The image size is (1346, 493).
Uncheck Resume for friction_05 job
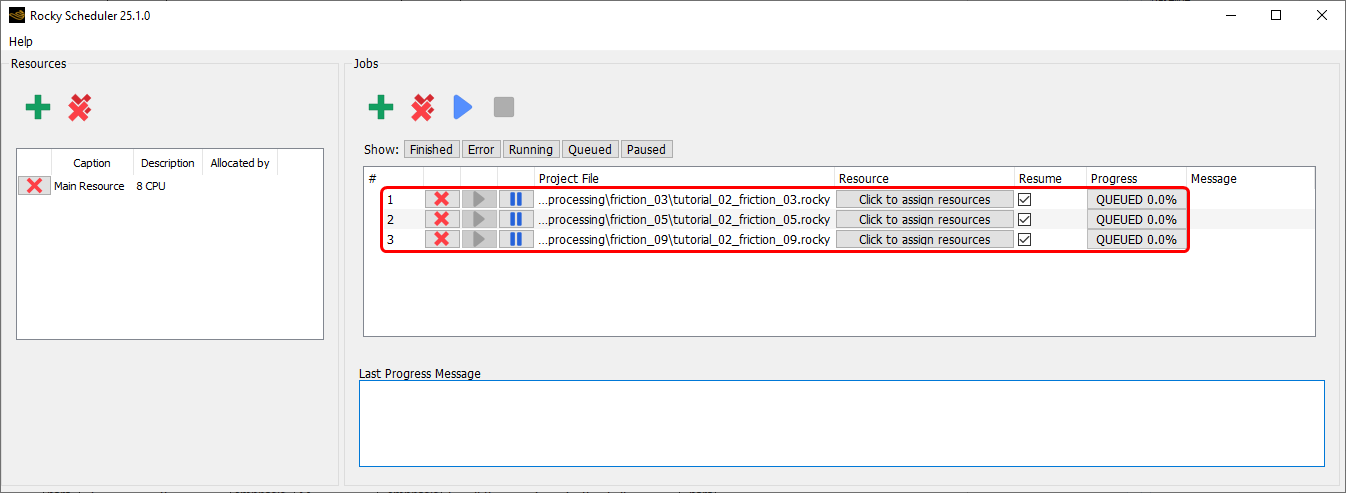(x=1024, y=219)
